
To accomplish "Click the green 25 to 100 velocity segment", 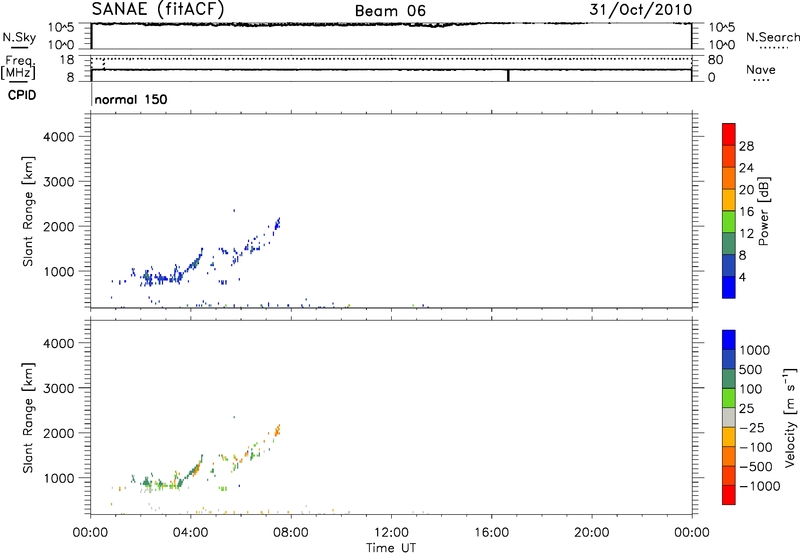I will (x=729, y=398).
